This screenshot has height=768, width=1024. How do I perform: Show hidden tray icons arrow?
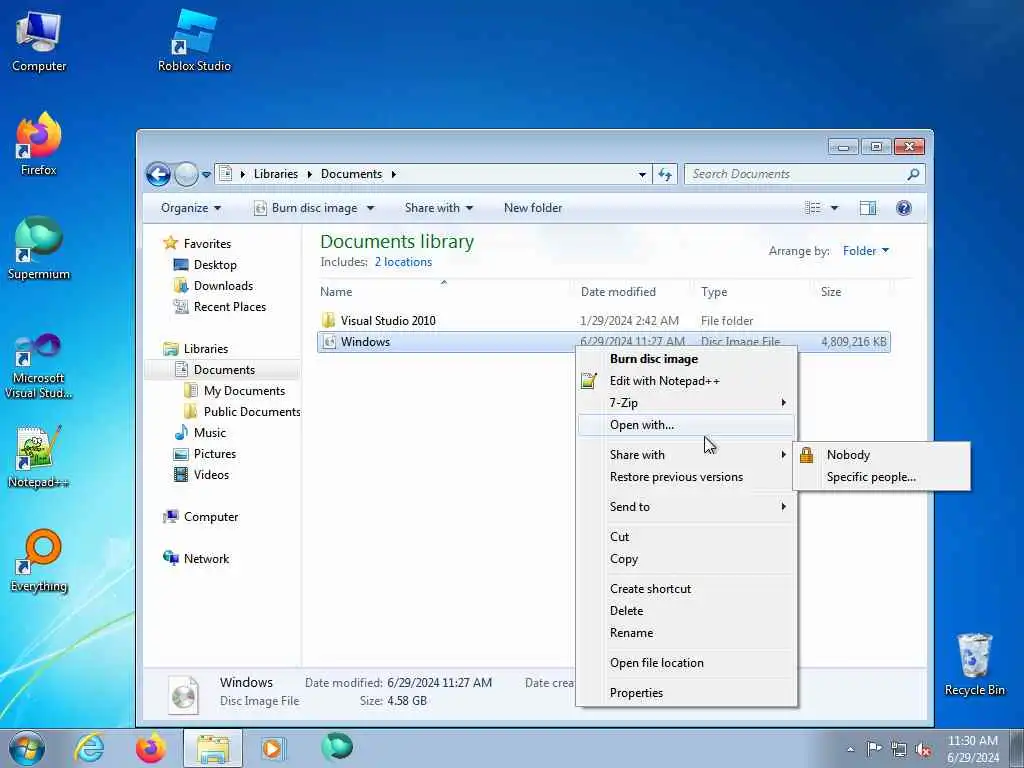[850, 749]
